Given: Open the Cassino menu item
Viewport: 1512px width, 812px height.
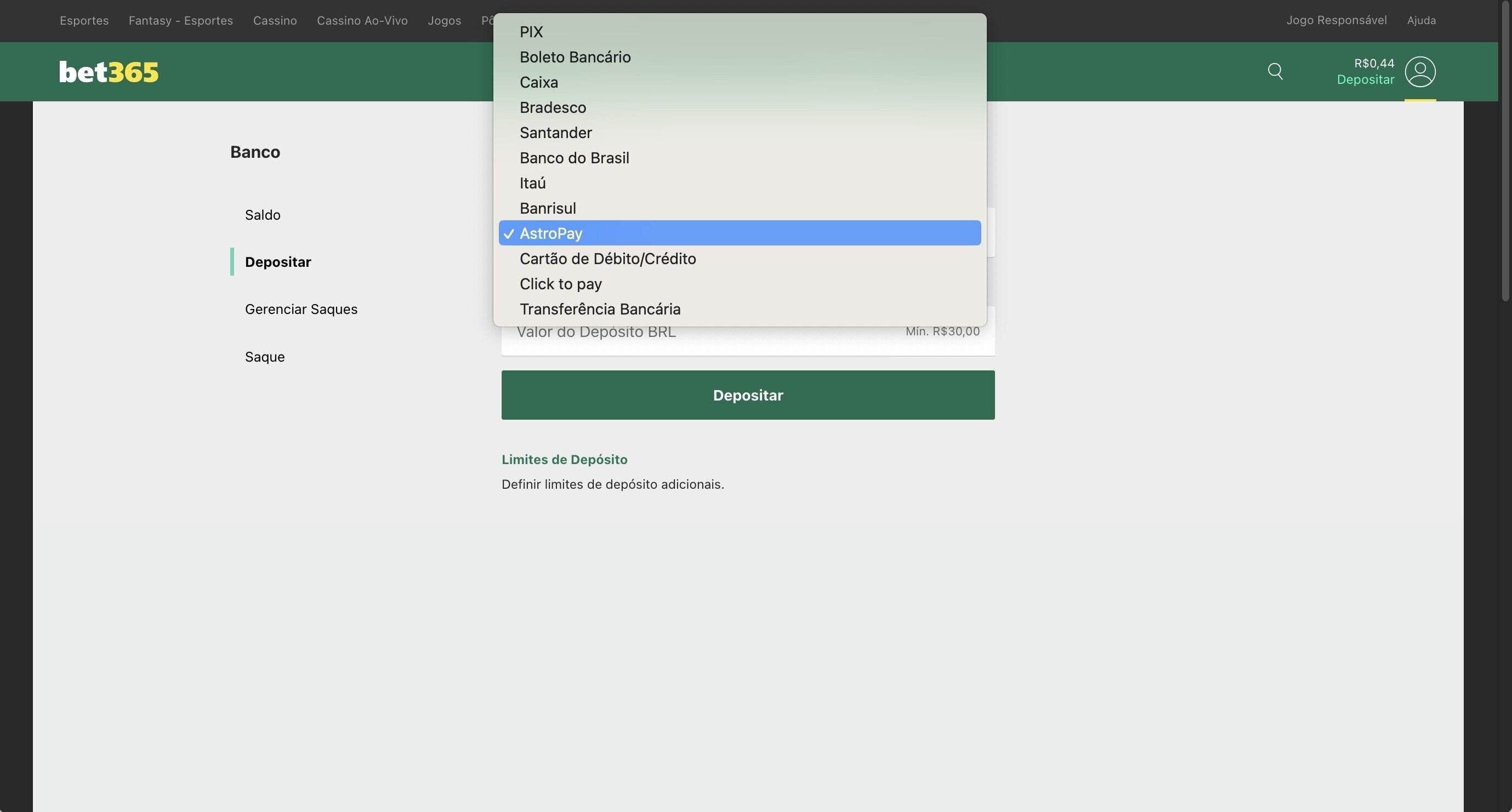Looking at the screenshot, I should [x=275, y=20].
